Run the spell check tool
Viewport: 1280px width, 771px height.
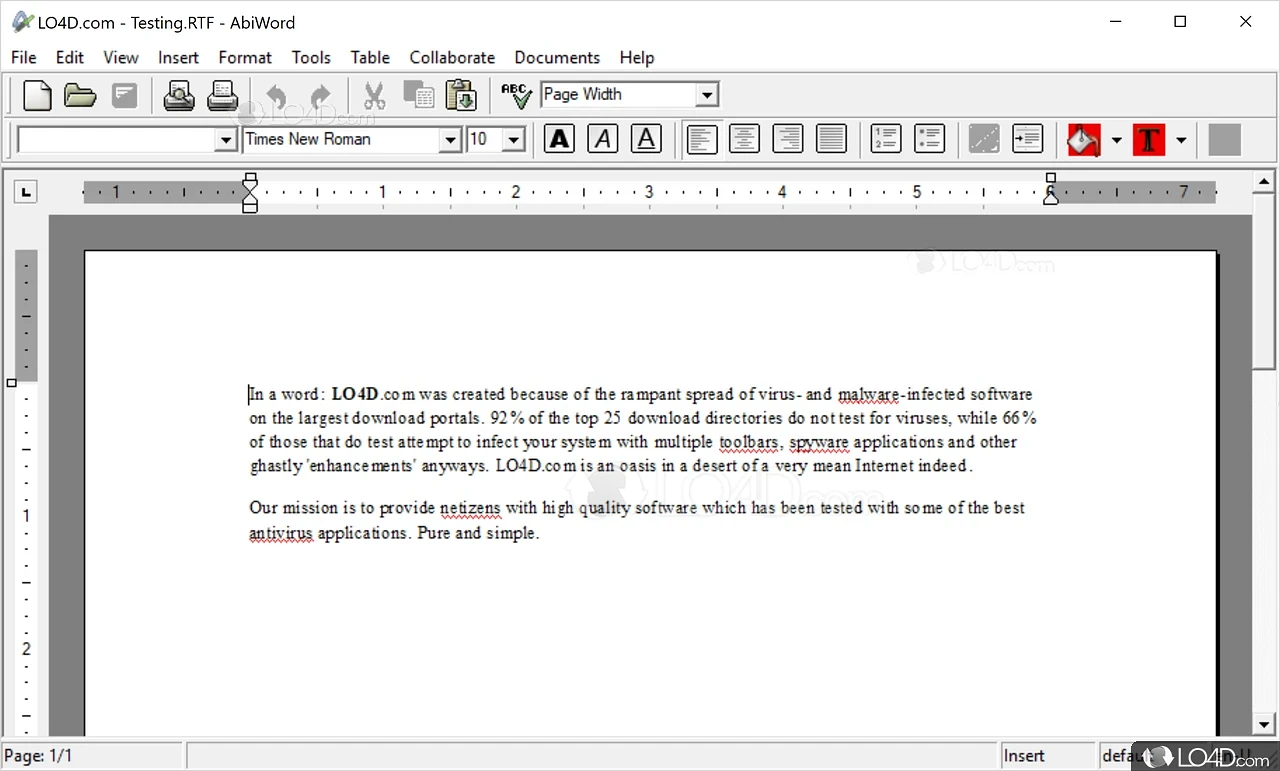click(x=515, y=94)
